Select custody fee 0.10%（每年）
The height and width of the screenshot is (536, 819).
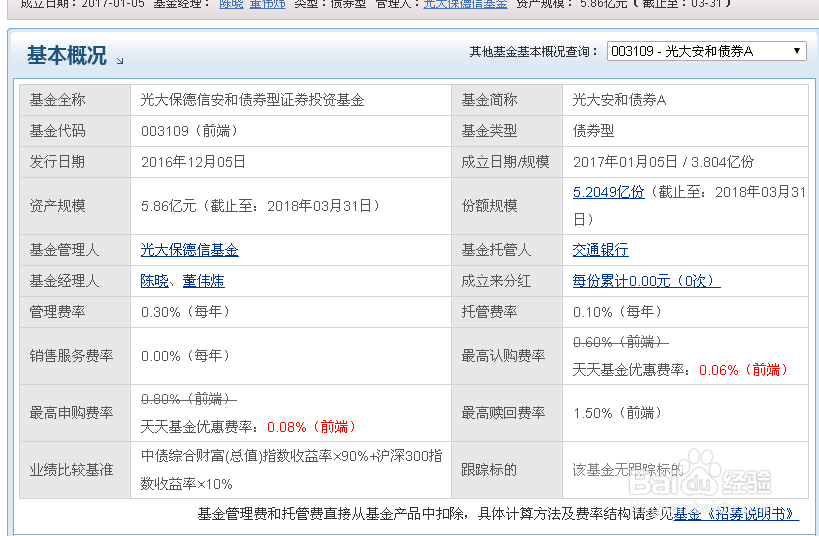[x=619, y=312]
